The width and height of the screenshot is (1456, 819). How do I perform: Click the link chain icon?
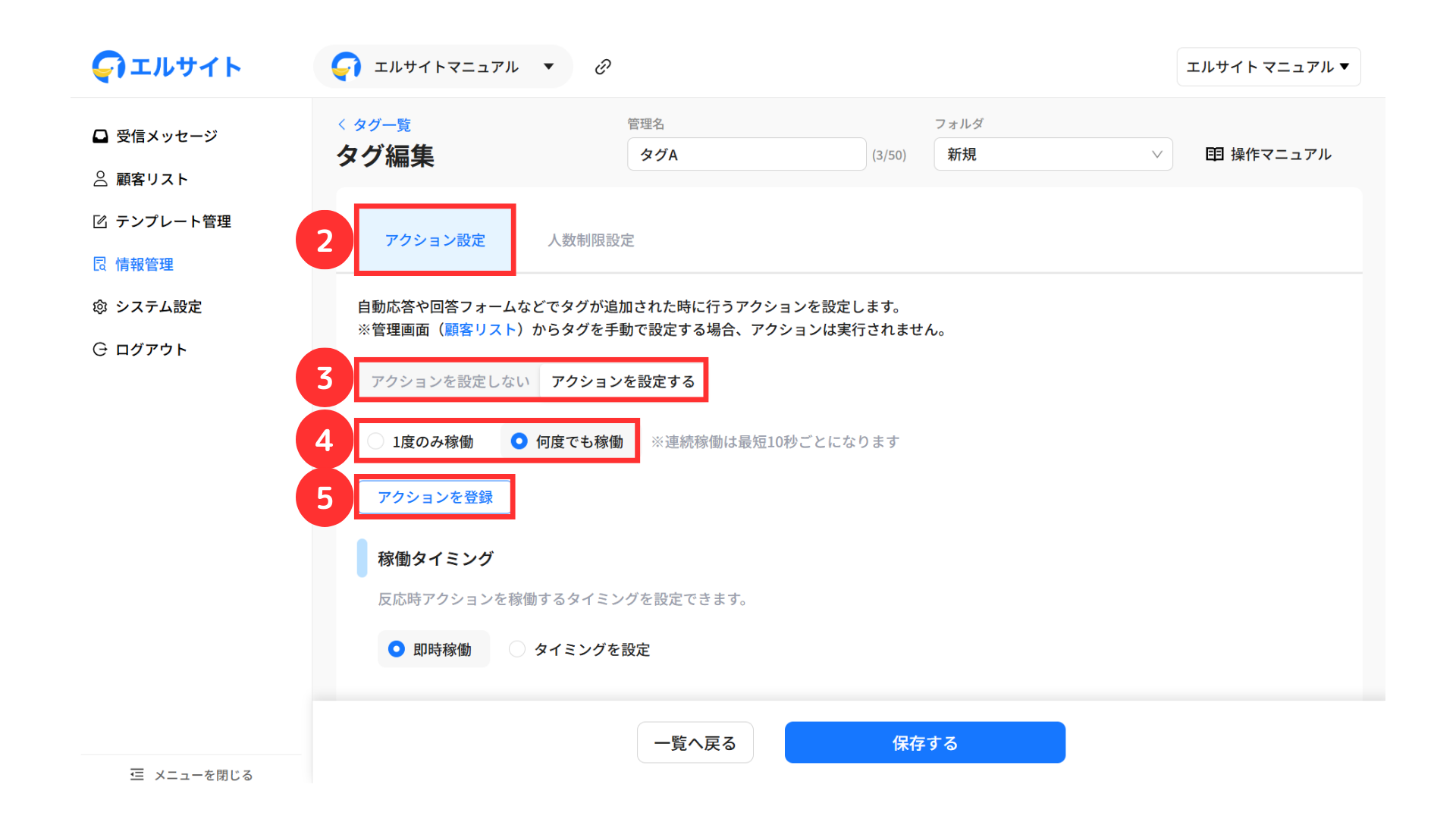[603, 67]
